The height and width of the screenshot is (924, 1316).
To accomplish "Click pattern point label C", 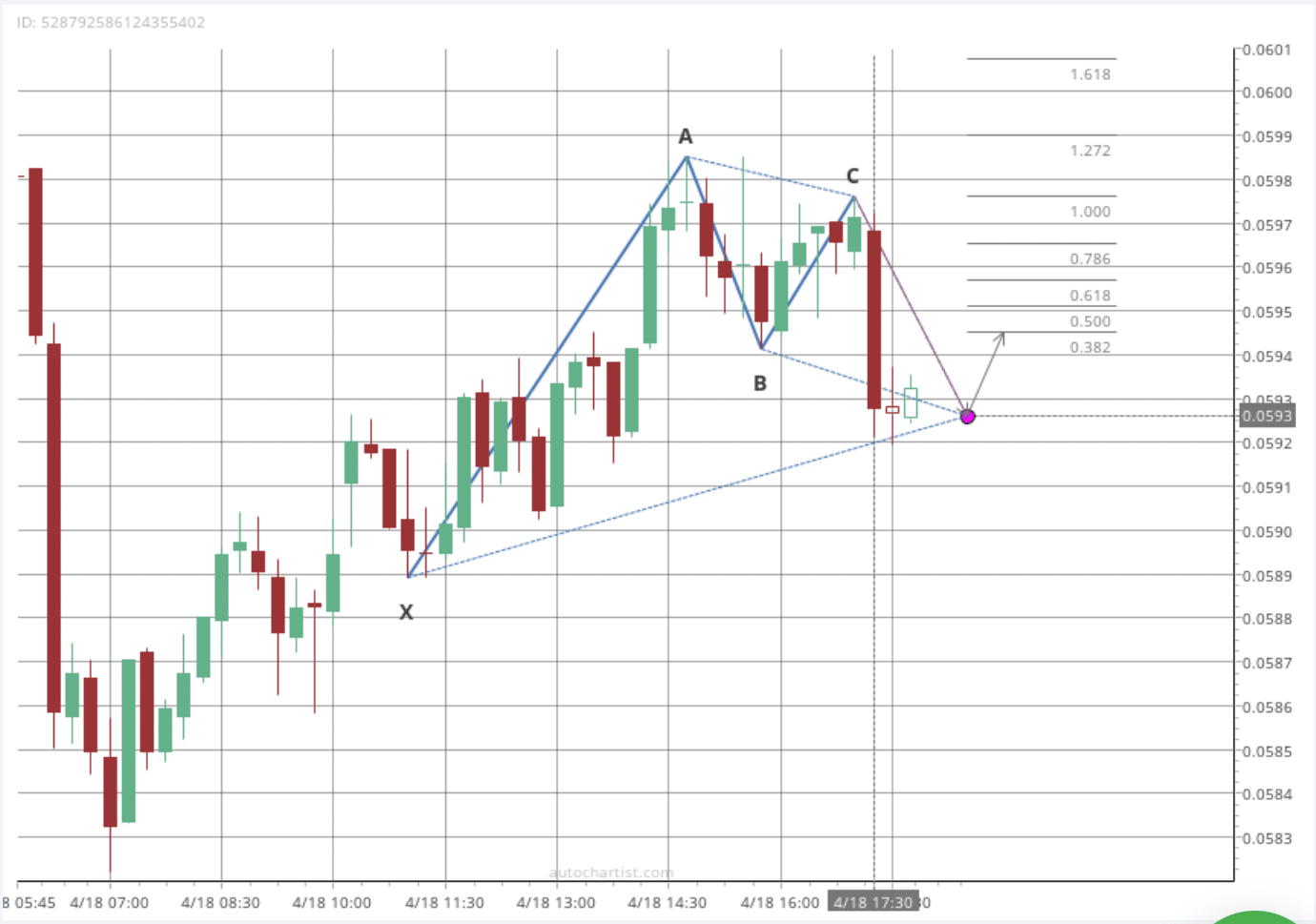I will (853, 176).
